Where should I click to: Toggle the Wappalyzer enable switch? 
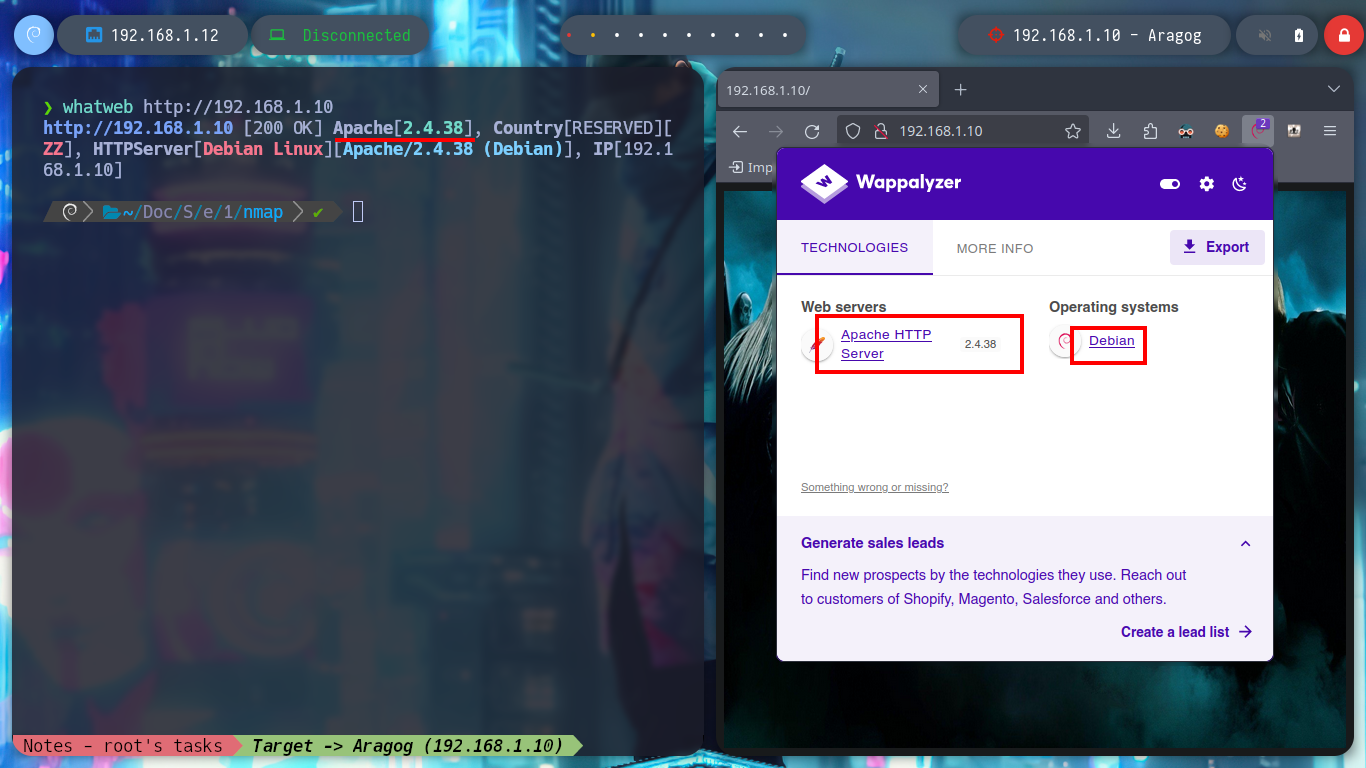coord(1169,184)
